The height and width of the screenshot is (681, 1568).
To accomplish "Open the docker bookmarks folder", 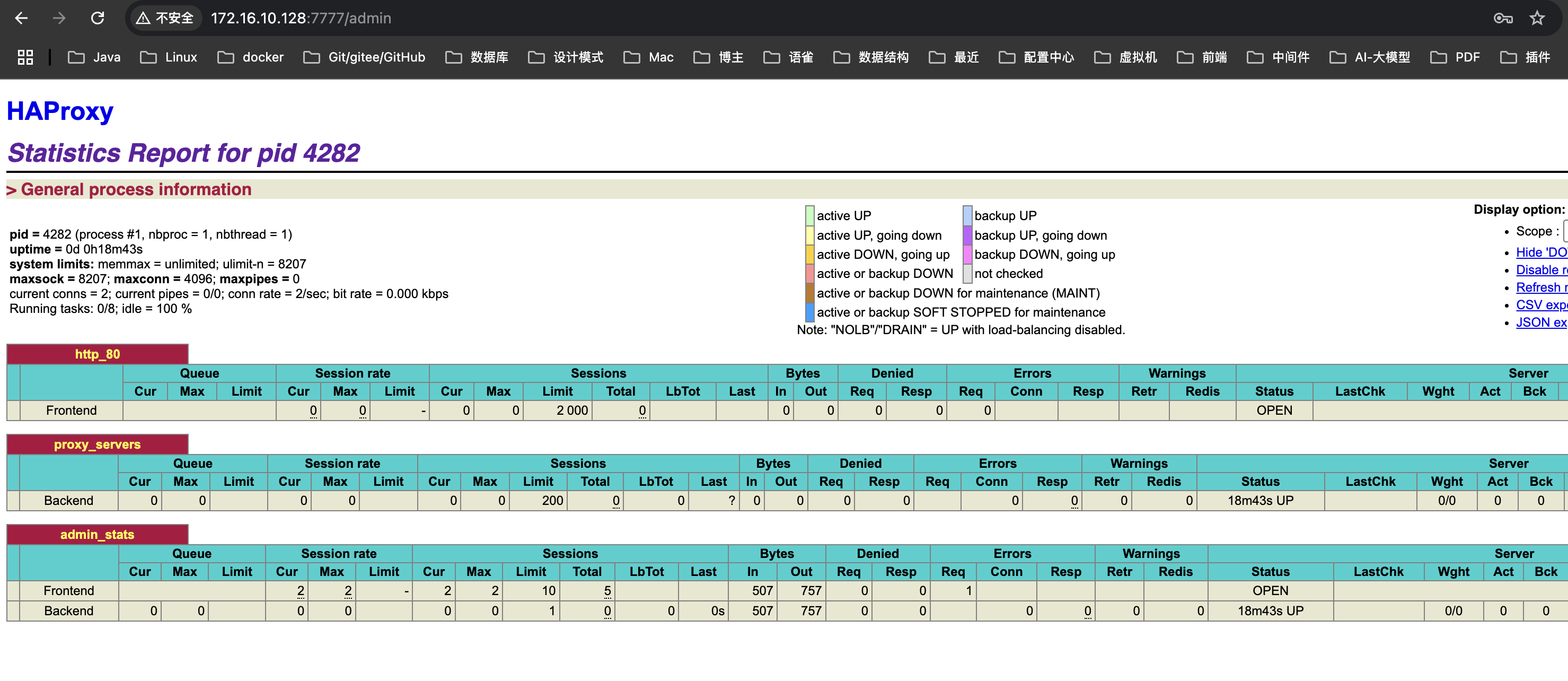I will click(x=251, y=57).
